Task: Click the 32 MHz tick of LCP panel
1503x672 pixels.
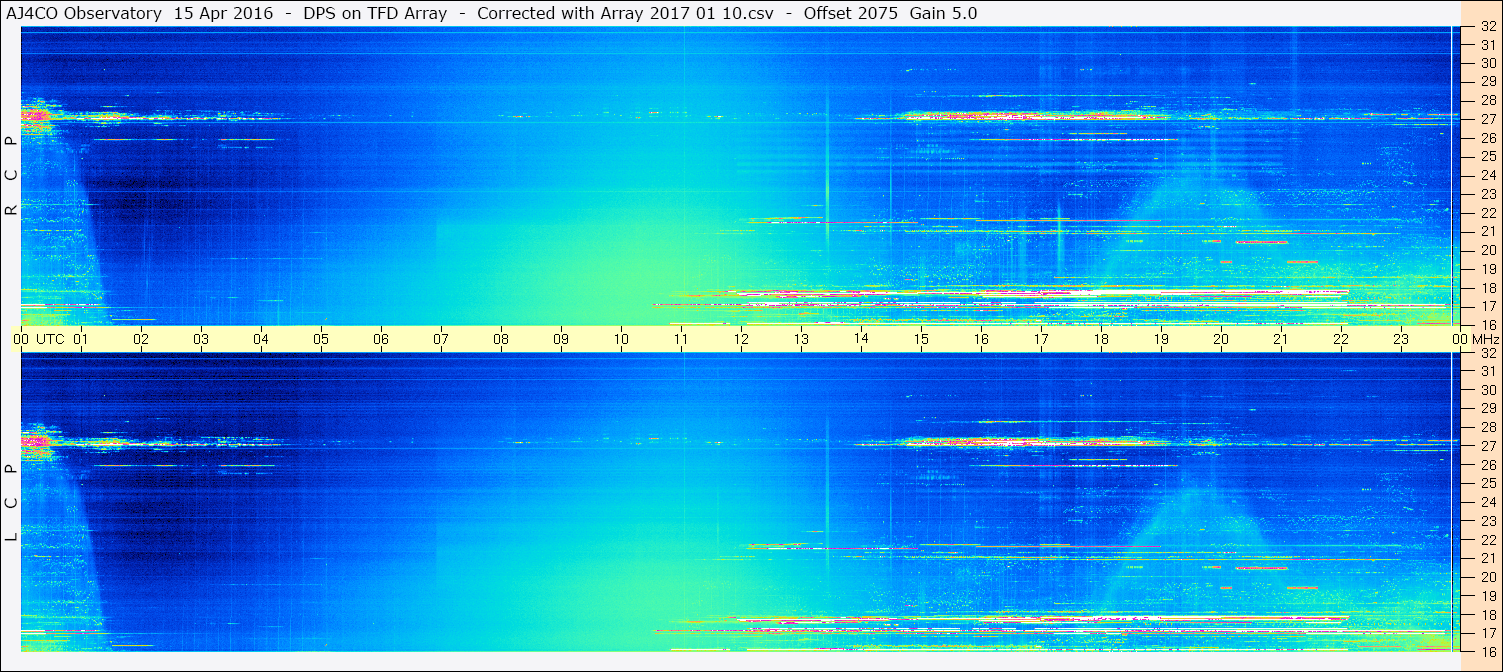Action: [x=1488, y=353]
